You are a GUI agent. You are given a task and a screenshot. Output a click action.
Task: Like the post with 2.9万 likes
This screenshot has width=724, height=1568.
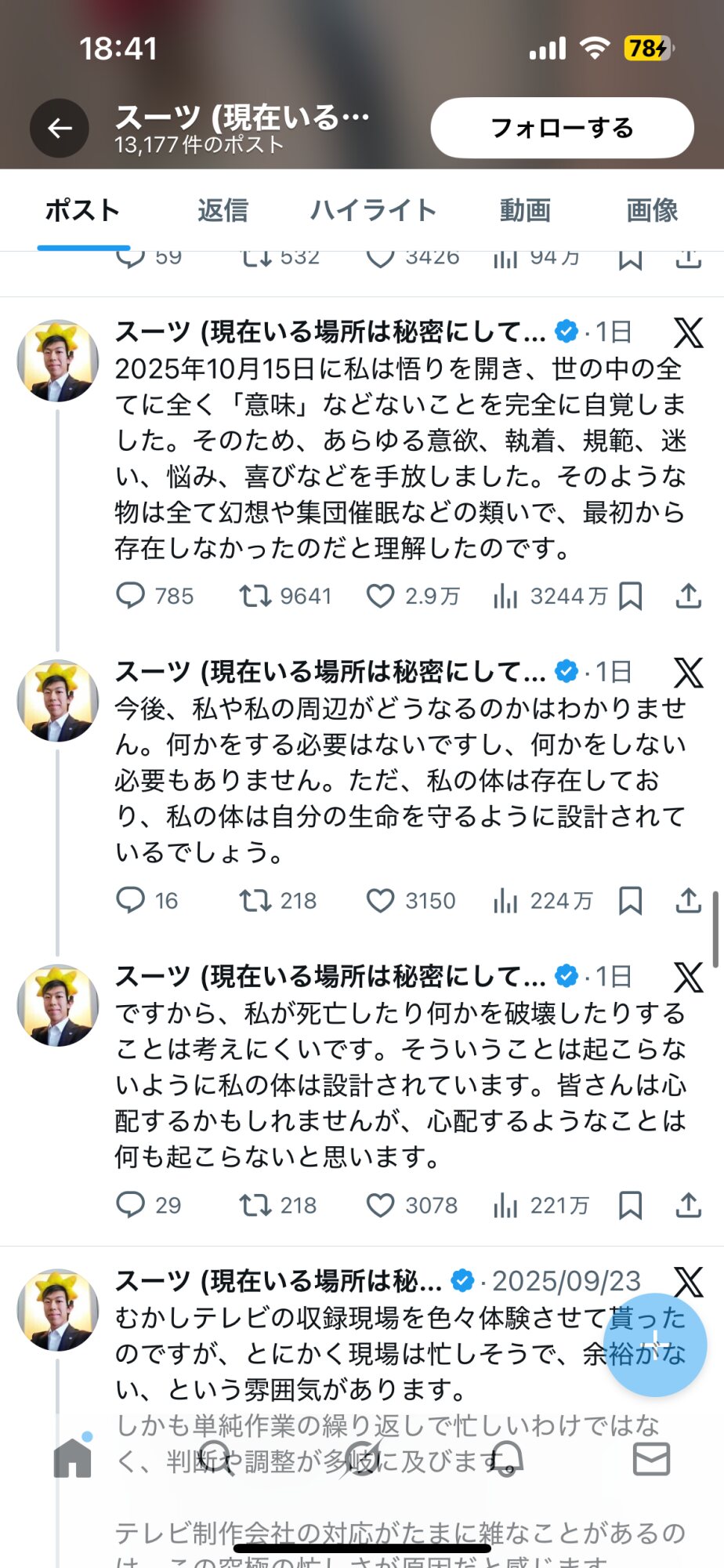point(381,597)
